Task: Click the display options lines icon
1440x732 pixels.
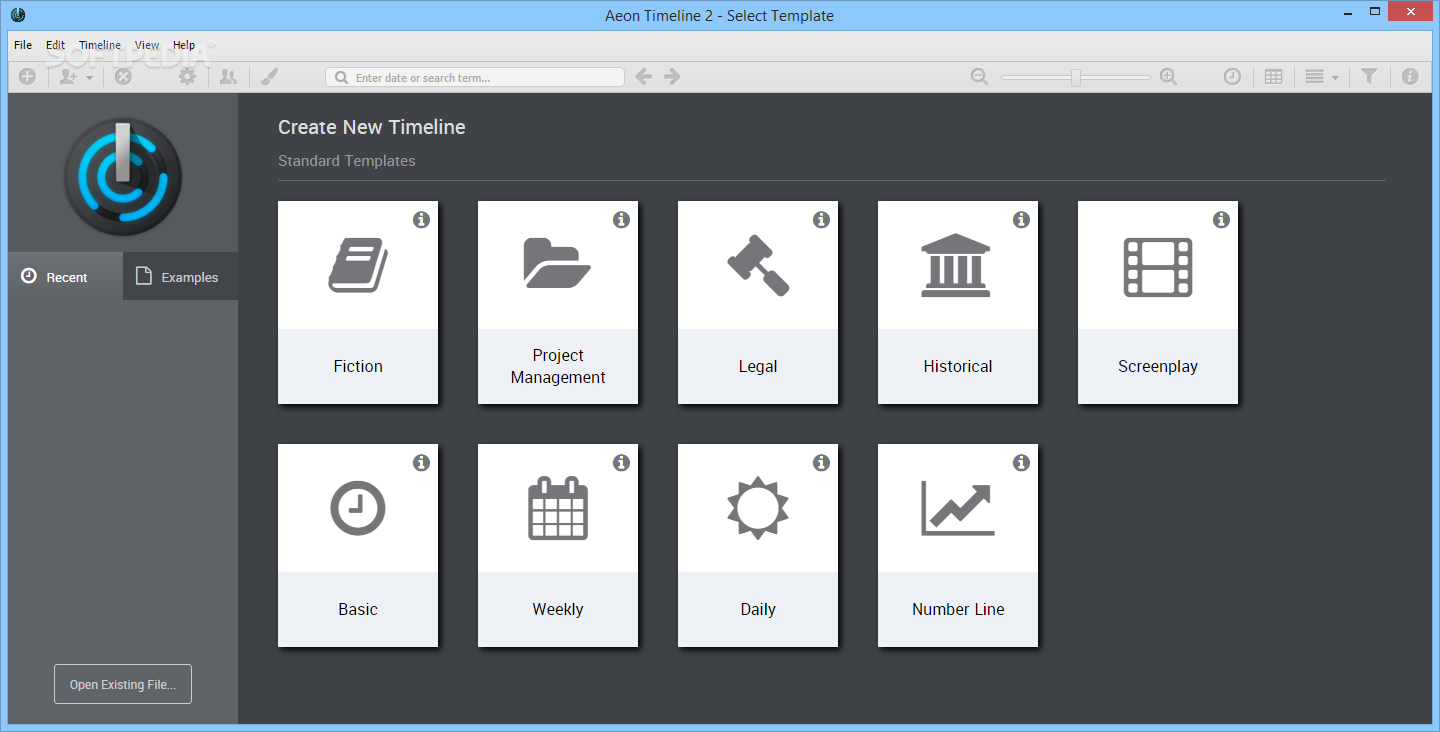Action: pos(1315,76)
